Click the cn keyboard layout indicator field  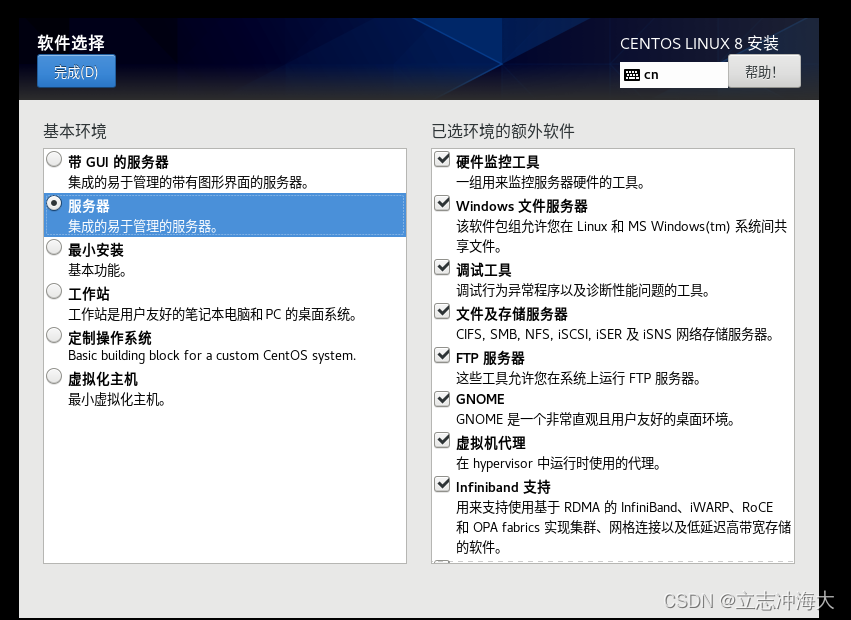(674, 75)
